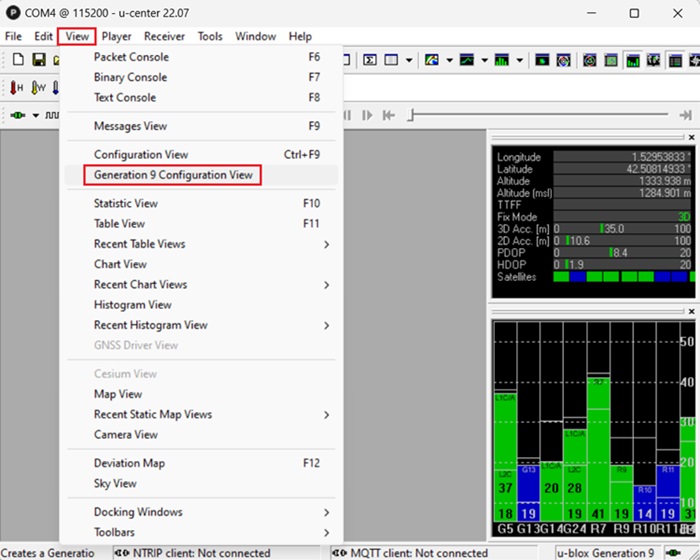Viewport: 700px width, 560px height.
Task: Select Generation 9 Configuration View
Action: [x=173, y=175]
